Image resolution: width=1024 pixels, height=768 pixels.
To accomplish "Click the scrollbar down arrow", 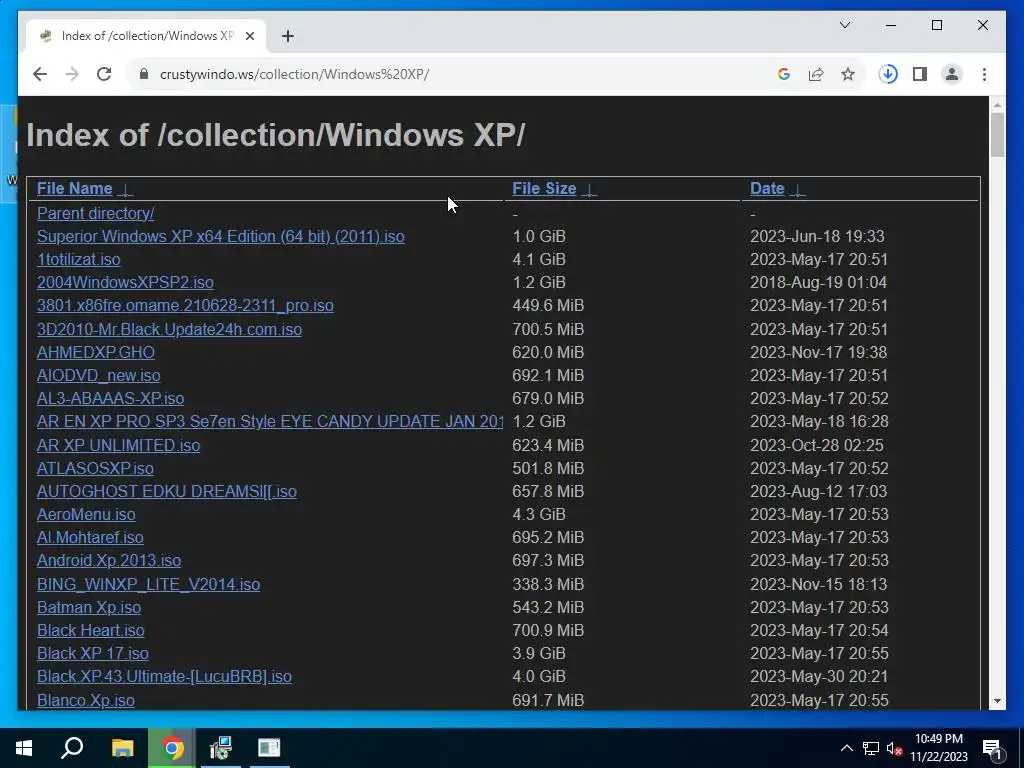I will pyautogui.click(x=997, y=701).
